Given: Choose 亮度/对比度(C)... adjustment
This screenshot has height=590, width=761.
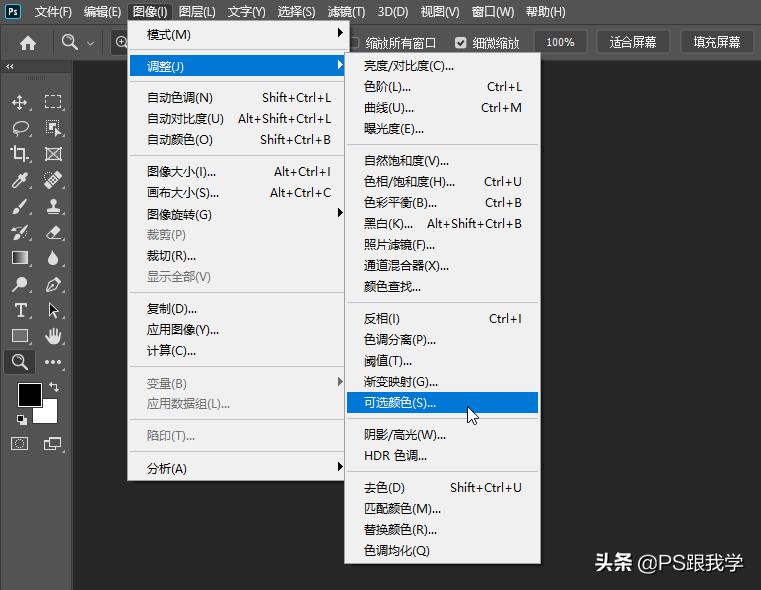Looking at the screenshot, I should [442, 66].
